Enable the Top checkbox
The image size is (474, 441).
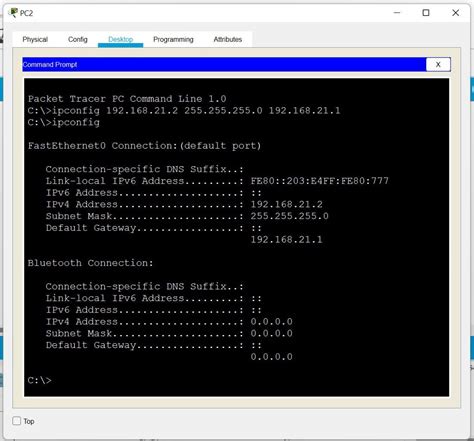click(16, 421)
